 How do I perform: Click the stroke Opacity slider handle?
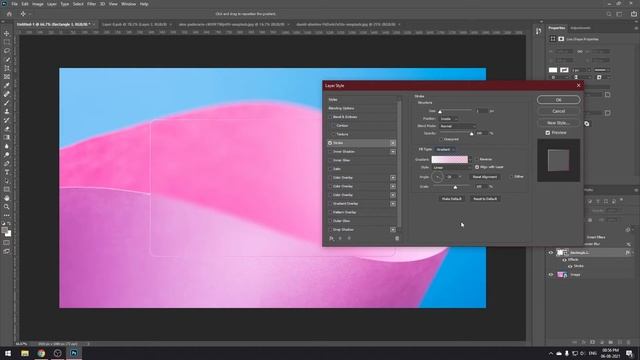click(471, 134)
